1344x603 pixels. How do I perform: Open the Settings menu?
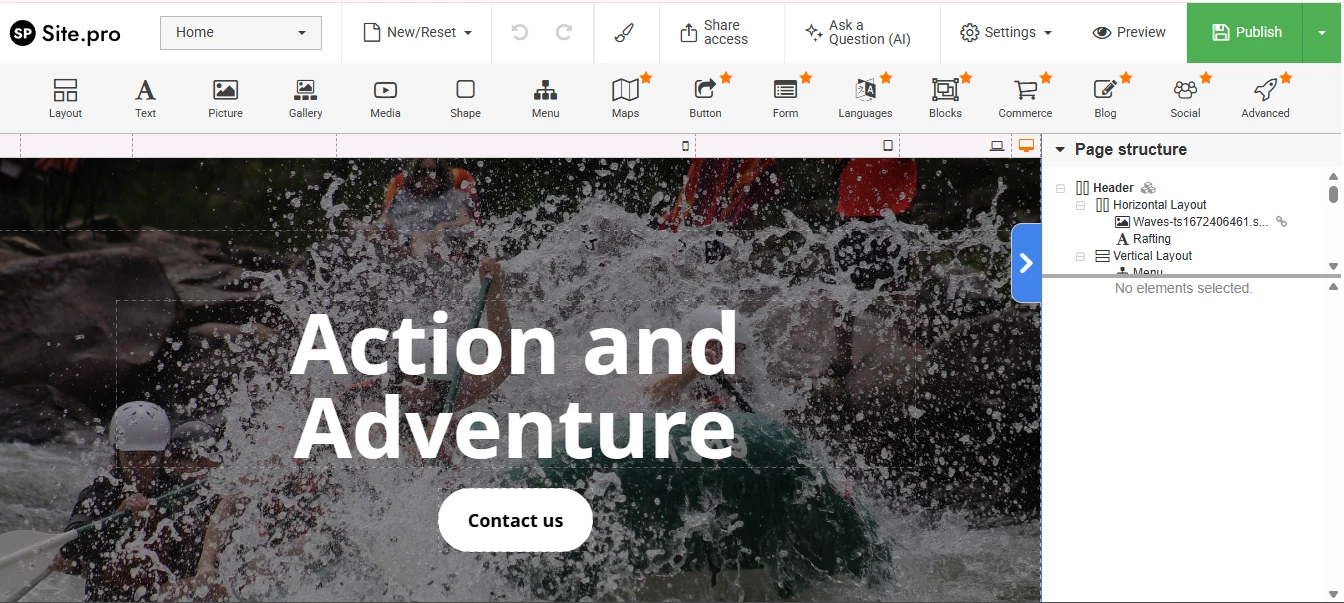click(1006, 33)
